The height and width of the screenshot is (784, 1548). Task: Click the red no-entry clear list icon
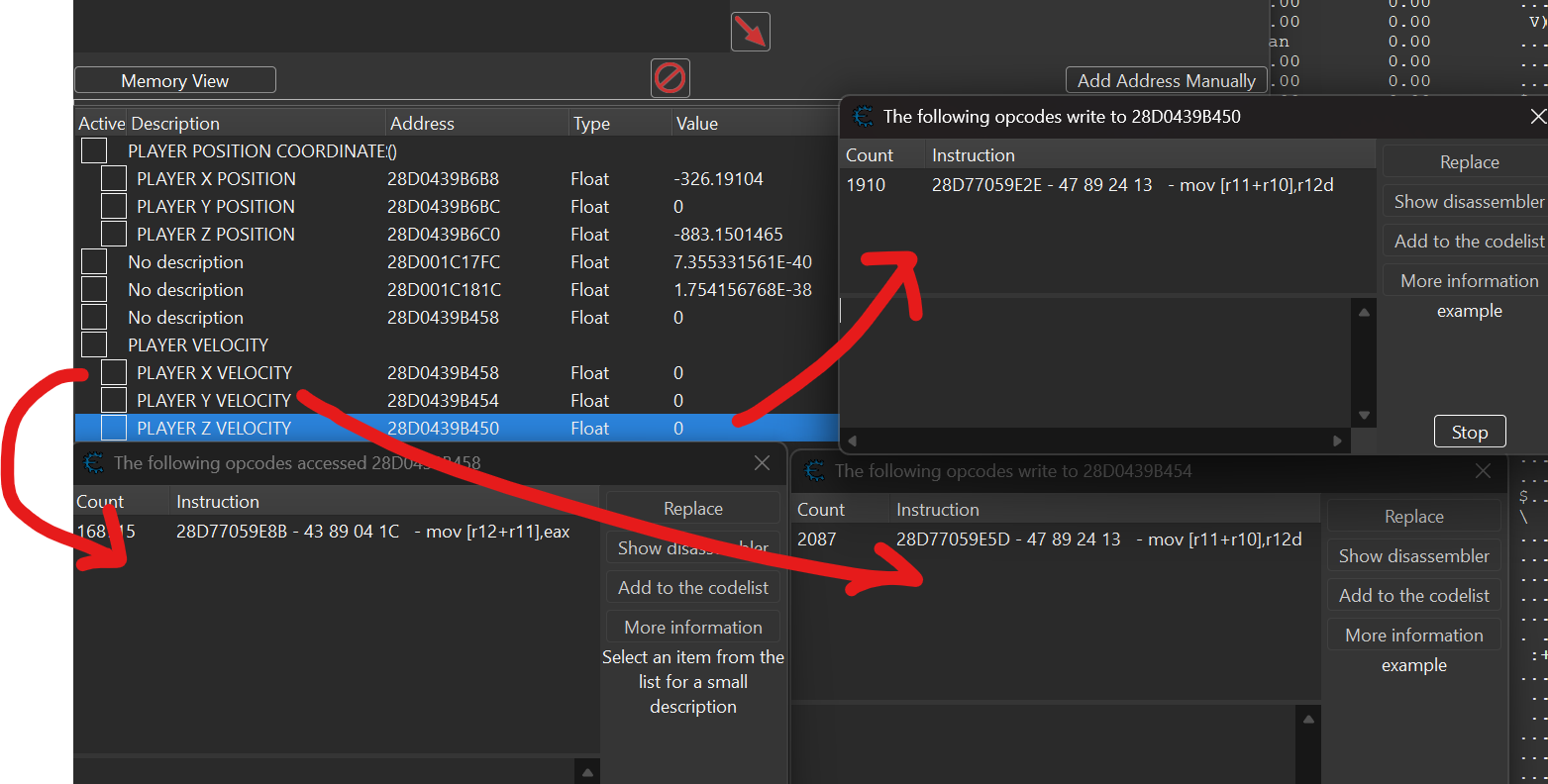click(671, 77)
